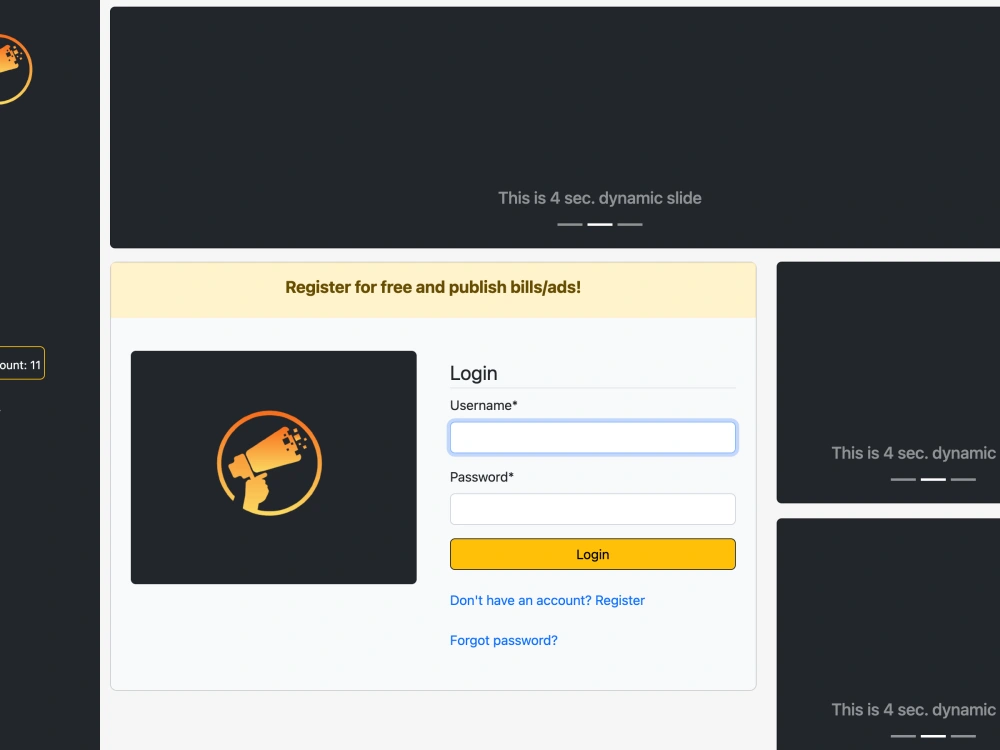The width and height of the screenshot is (1000, 750).
Task: Open the "Forgot password?" link
Action: [504, 640]
